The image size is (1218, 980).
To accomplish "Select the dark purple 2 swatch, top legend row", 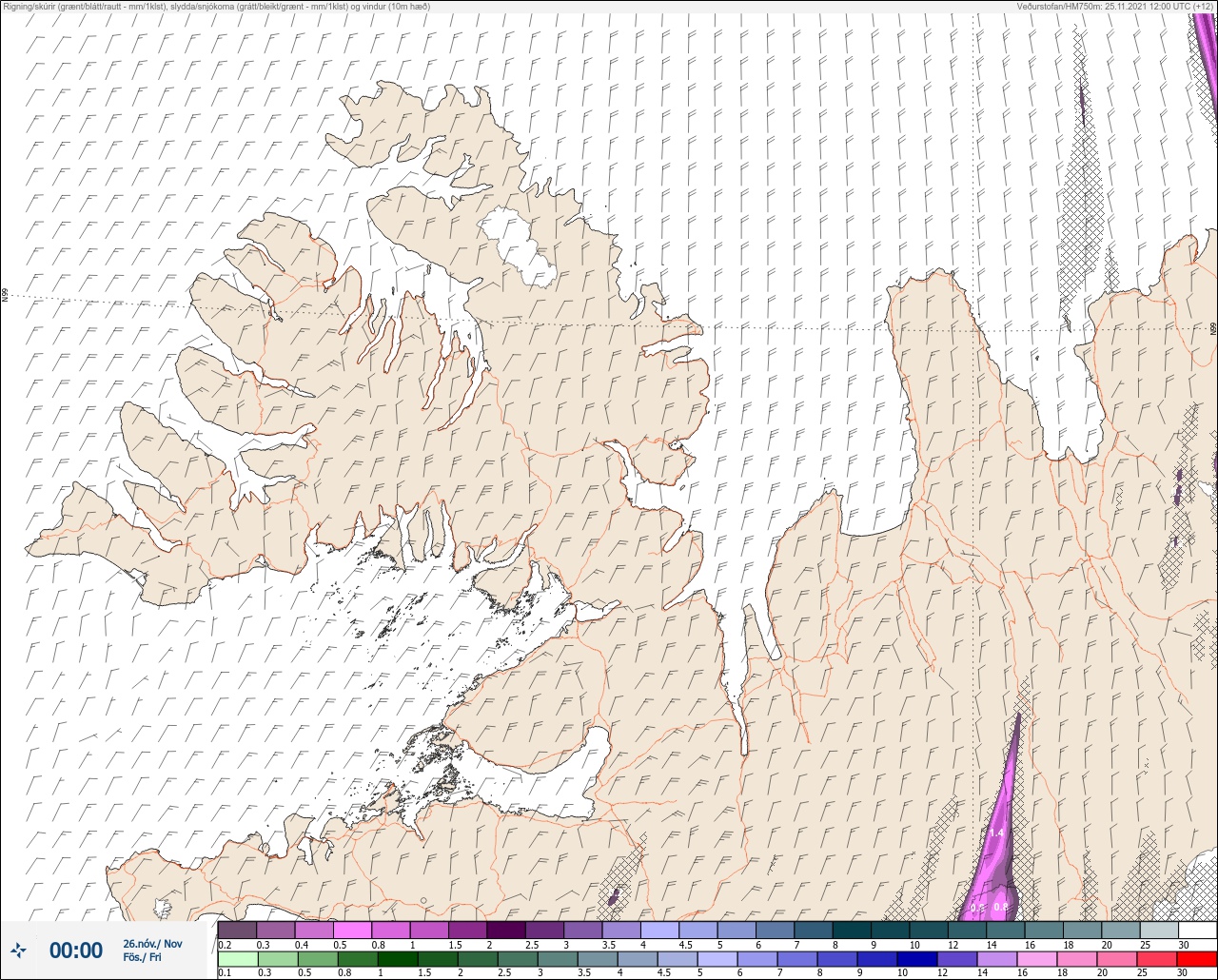I will coord(506,930).
